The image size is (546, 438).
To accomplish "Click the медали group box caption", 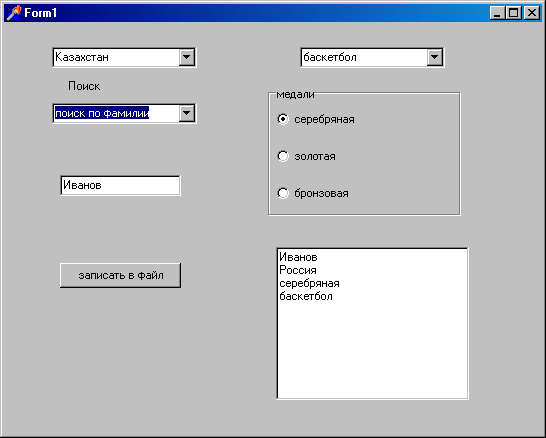I will [x=295, y=94].
